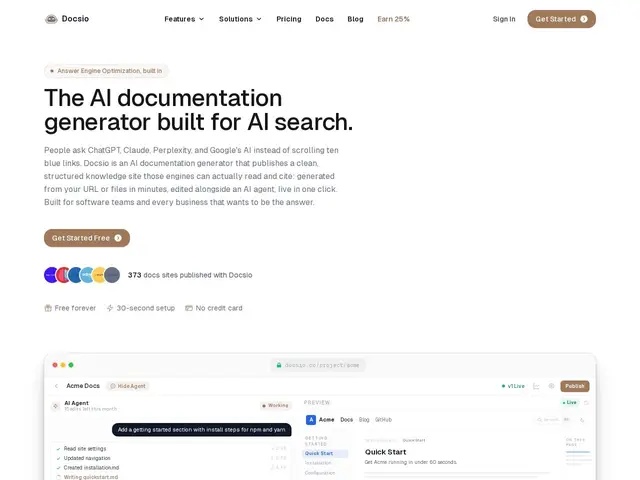Open the settings gear icon near Publish
The width and height of the screenshot is (640, 480).
pos(551,386)
